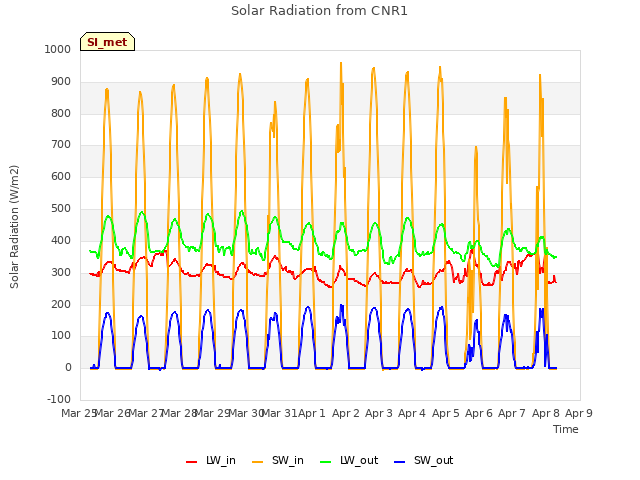Click the Mar 31 x-axis date label
The image size is (640, 480).
tap(280, 413)
